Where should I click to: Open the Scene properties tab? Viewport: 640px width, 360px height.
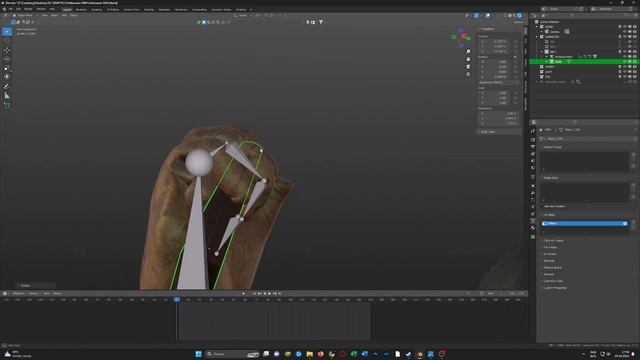[x=533, y=160]
